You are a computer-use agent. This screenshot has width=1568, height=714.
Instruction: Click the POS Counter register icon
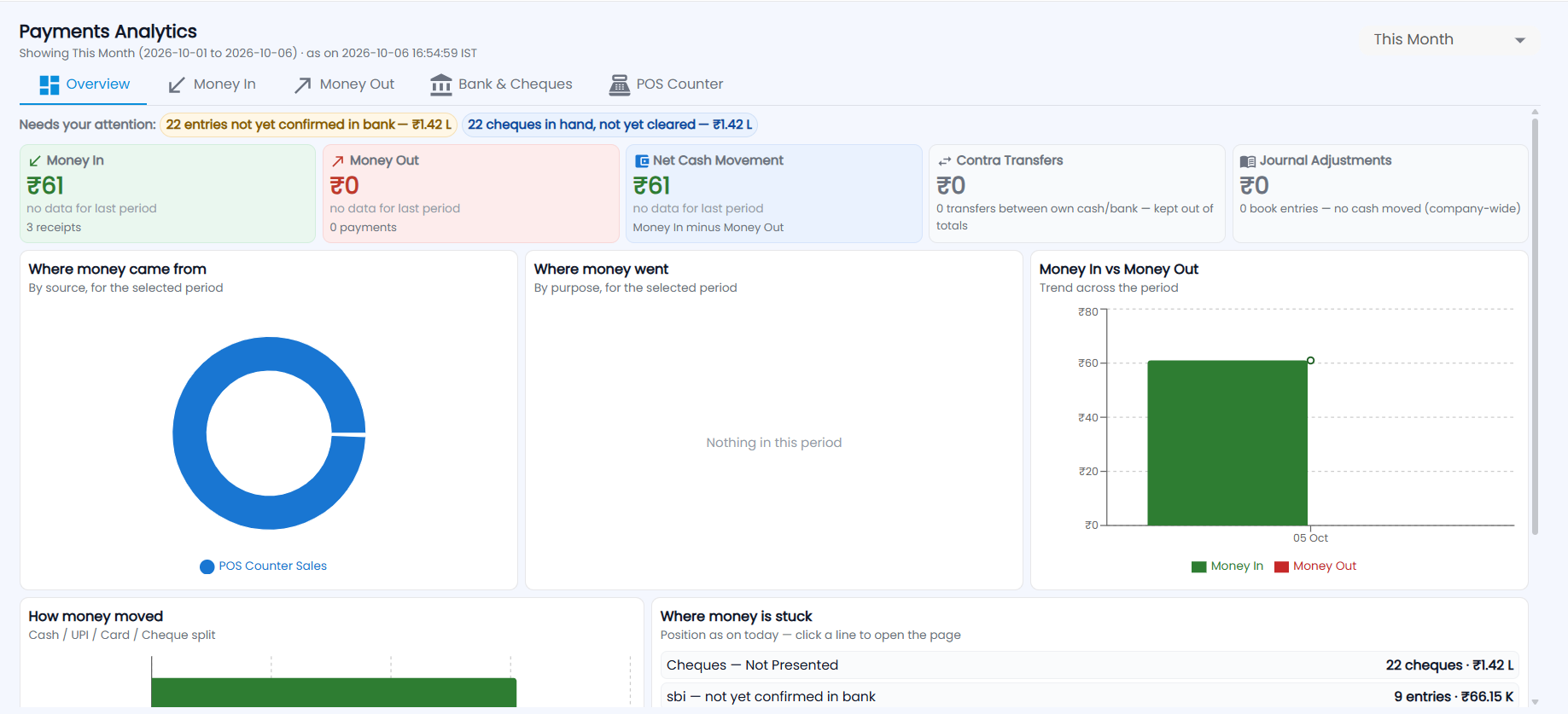click(x=619, y=84)
